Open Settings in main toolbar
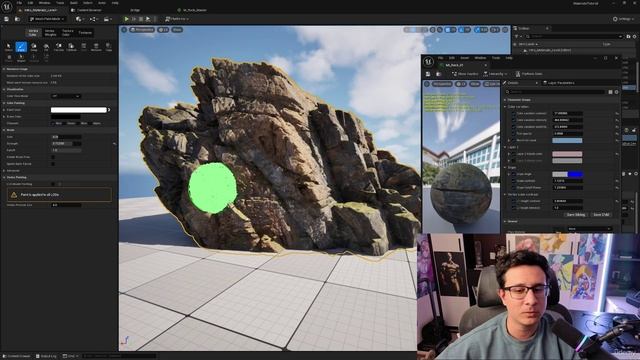 (624, 19)
